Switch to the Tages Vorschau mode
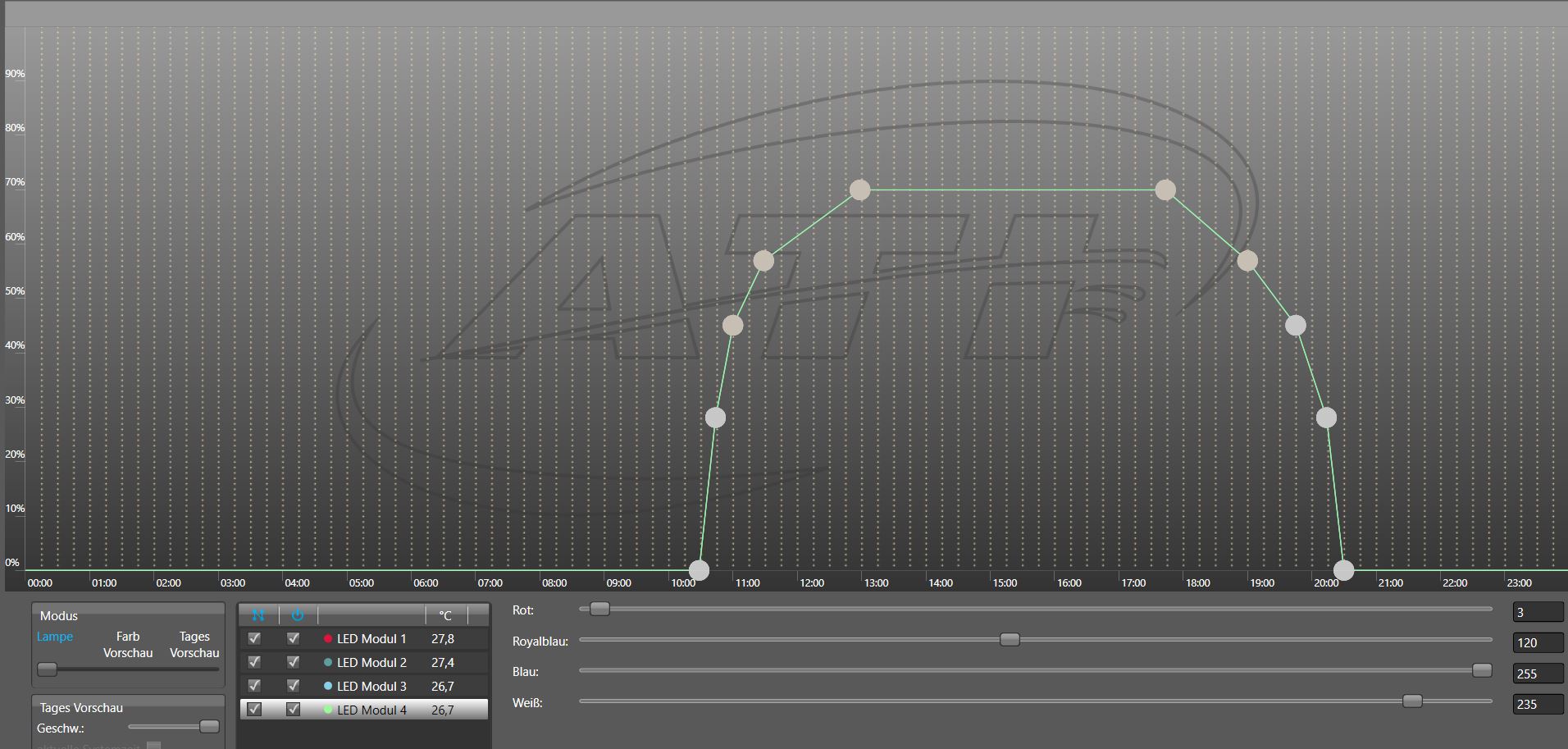The height and width of the screenshot is (749, 1568). [194, 644]
